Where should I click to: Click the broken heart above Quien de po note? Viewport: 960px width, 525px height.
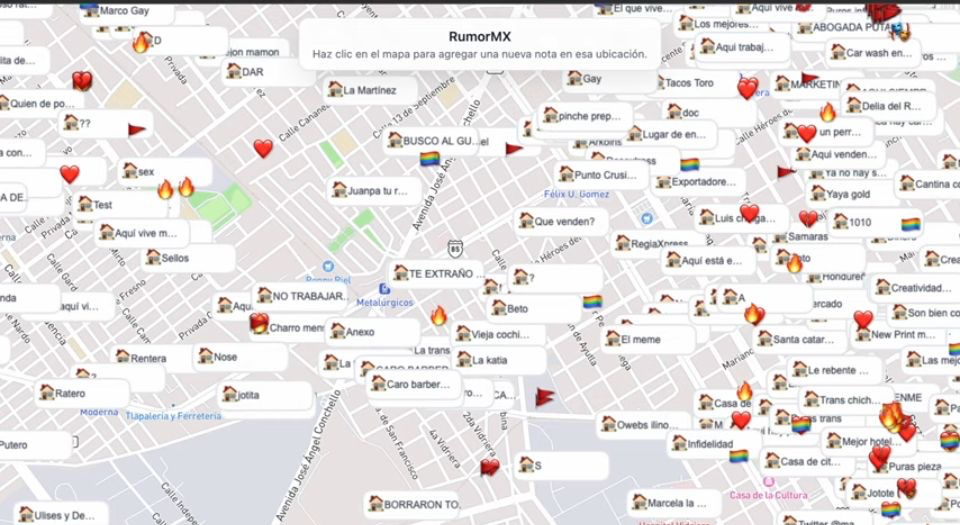(x=82, y=80)
